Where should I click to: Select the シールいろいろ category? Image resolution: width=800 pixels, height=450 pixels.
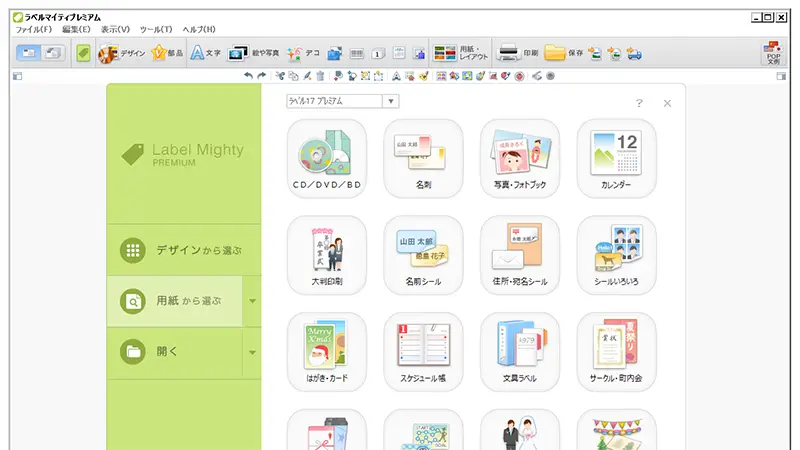(x=616, y=255)
